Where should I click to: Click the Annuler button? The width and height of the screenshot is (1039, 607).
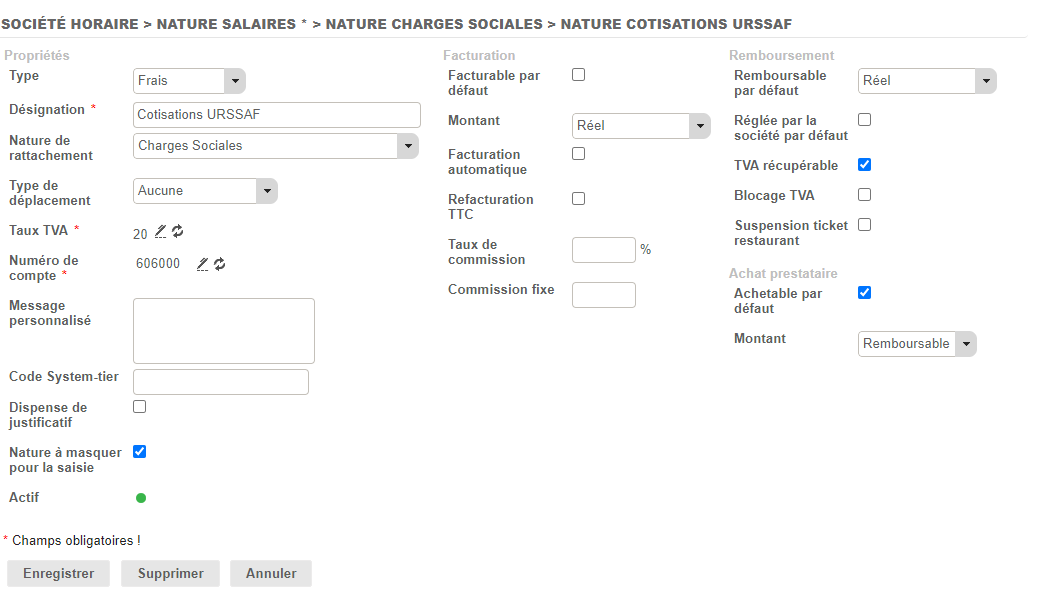click(x=271, y=574)
